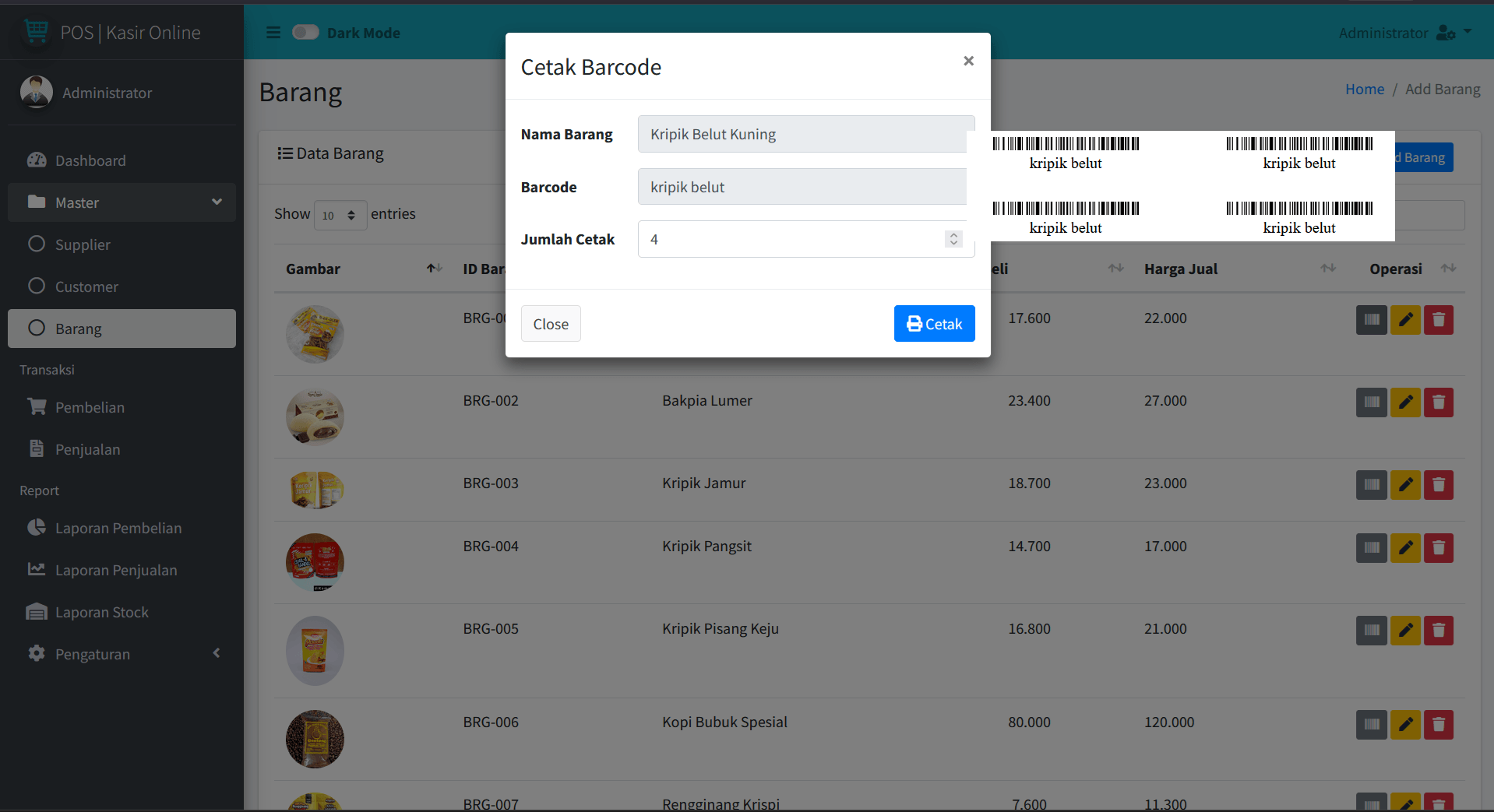Open Pembelian transaction page
Viewport: 1494px width, 812px height.
coord(122,407)
